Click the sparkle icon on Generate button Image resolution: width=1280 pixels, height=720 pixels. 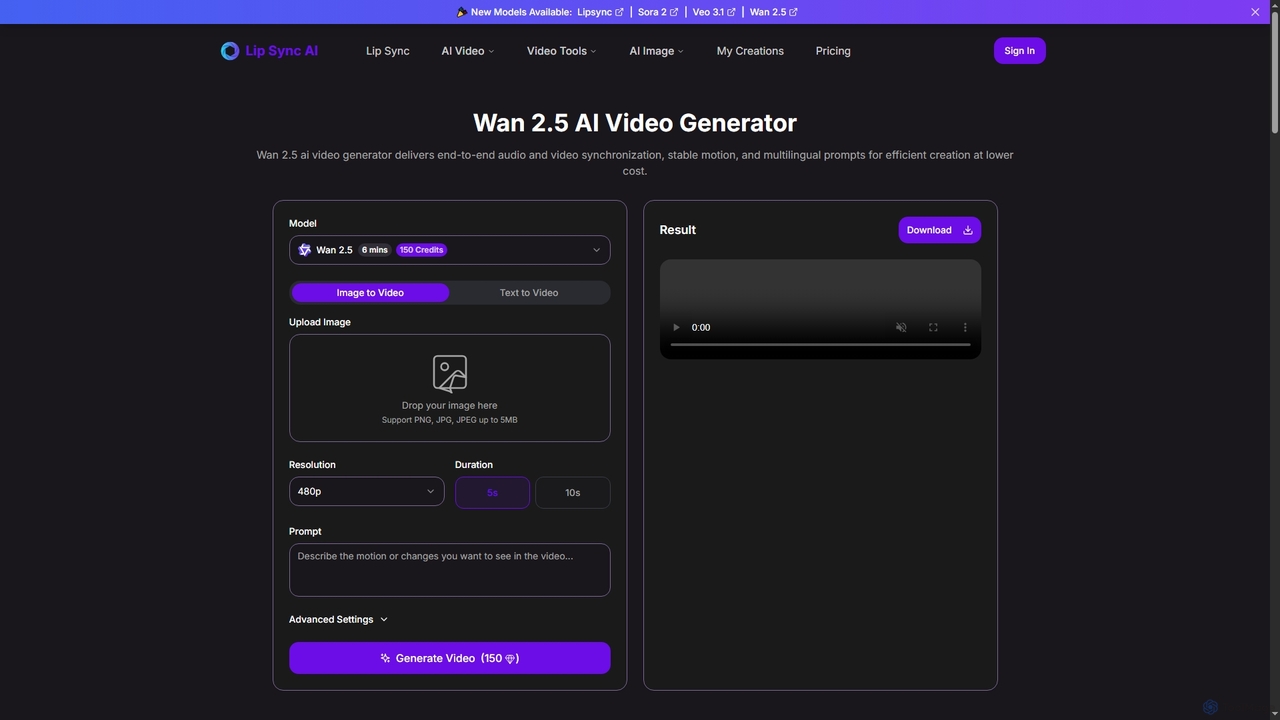385,658
